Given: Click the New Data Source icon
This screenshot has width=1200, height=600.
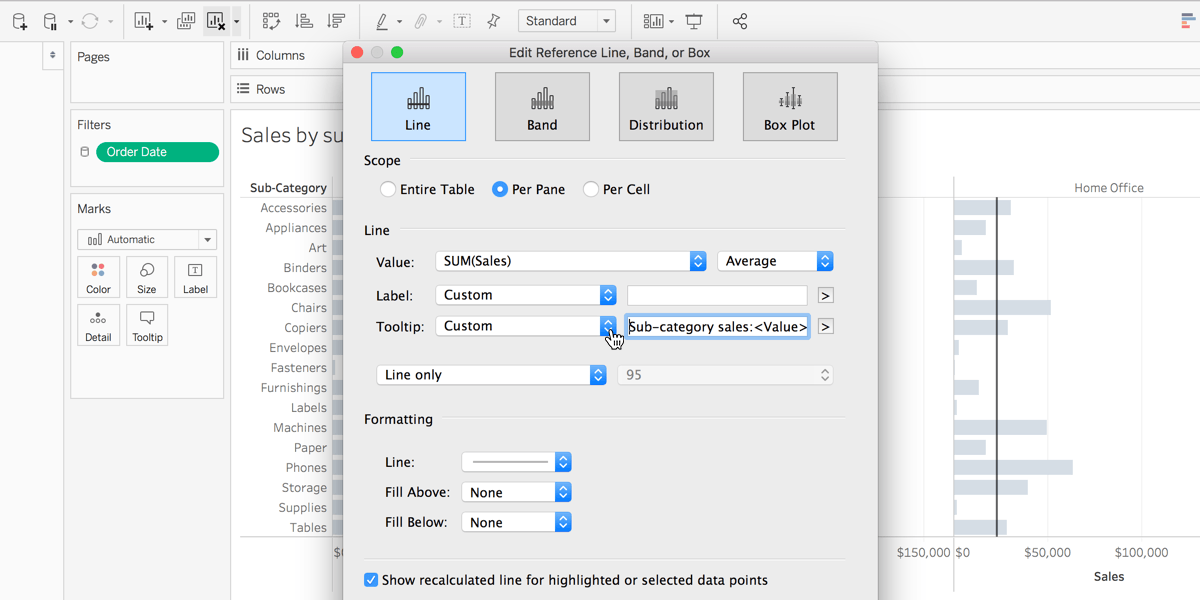Looking at the screenshot, I should [x=19, y=21].
